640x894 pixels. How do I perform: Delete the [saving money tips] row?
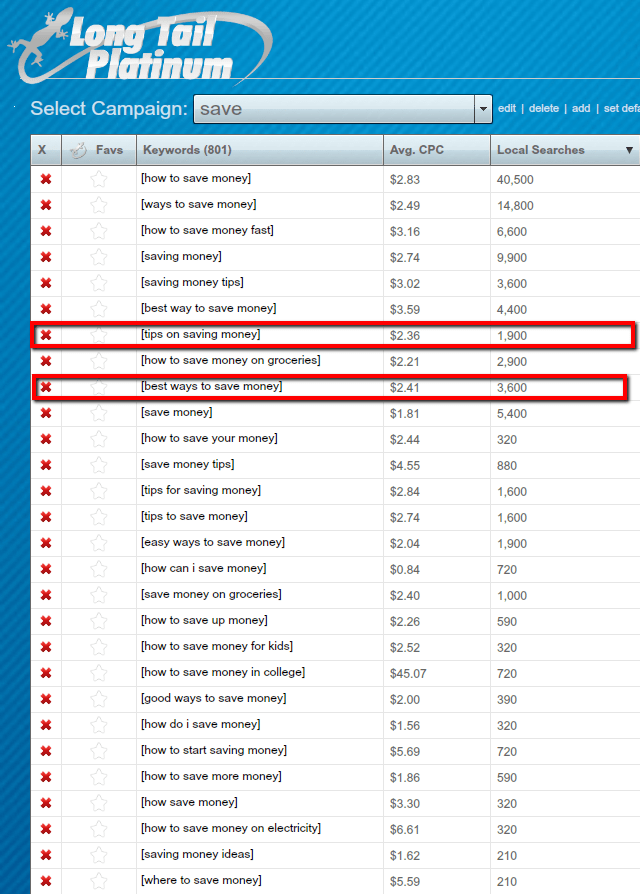46,283
